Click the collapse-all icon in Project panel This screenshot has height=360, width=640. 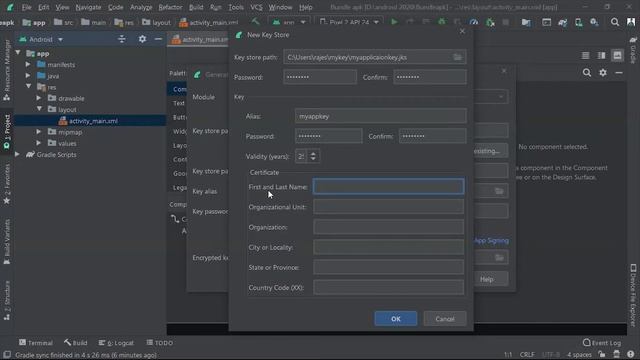[122, 39]
